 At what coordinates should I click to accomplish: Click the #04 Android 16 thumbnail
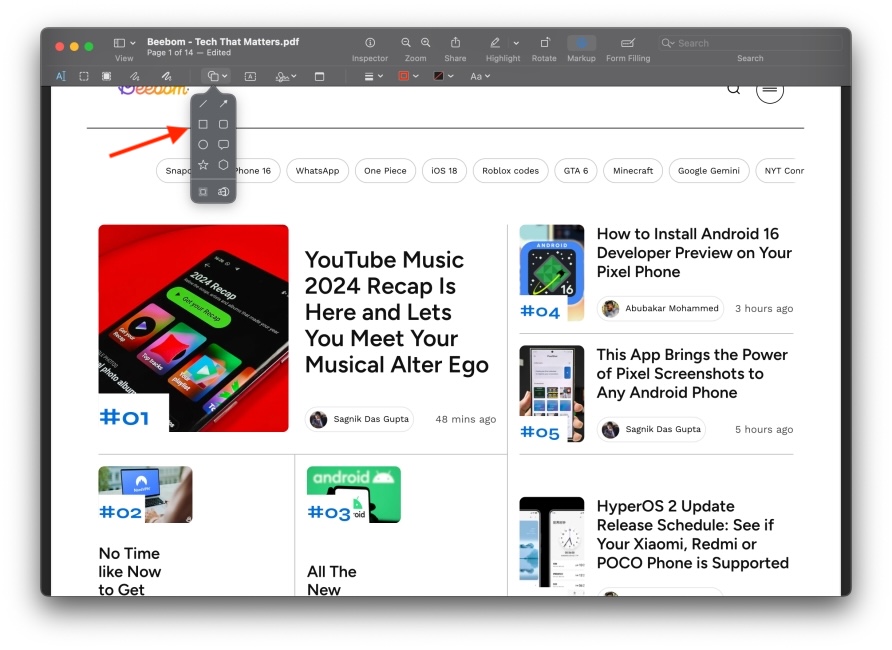tap(552, 273)
